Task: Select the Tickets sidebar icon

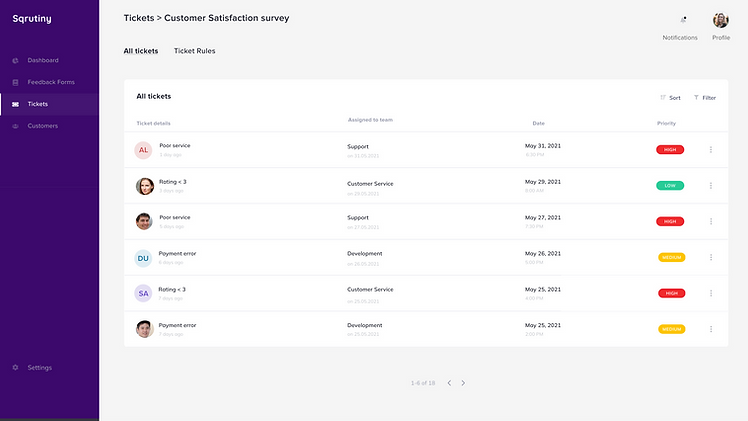Action: point(15,104)
